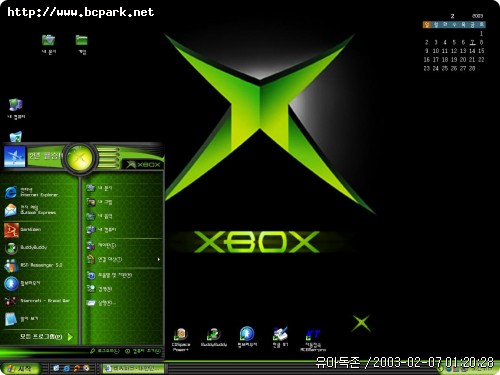Click the airplane user picture in Start menu
500x375 pixels.
point(14,156)
